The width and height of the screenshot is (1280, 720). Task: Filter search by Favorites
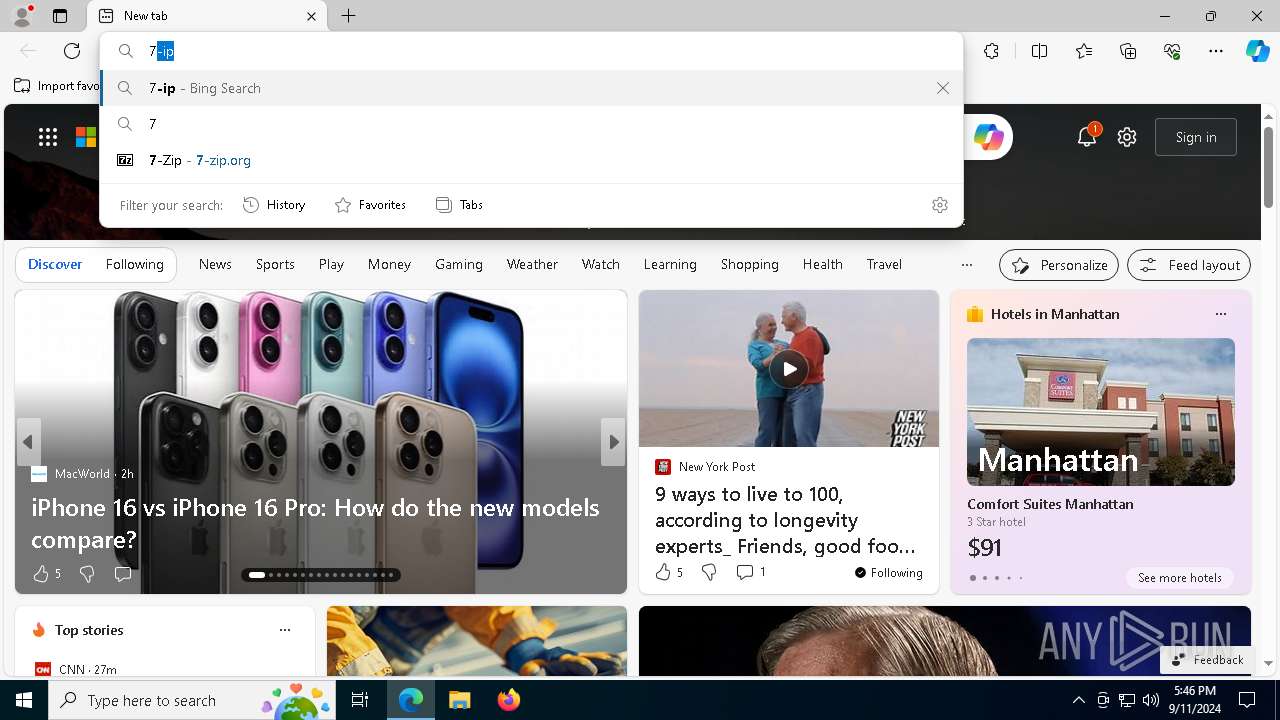coord(370,205)
